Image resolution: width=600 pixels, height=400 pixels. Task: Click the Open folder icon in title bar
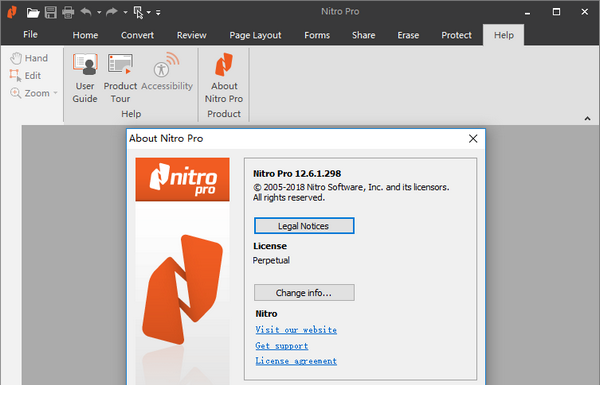point(34,12)
